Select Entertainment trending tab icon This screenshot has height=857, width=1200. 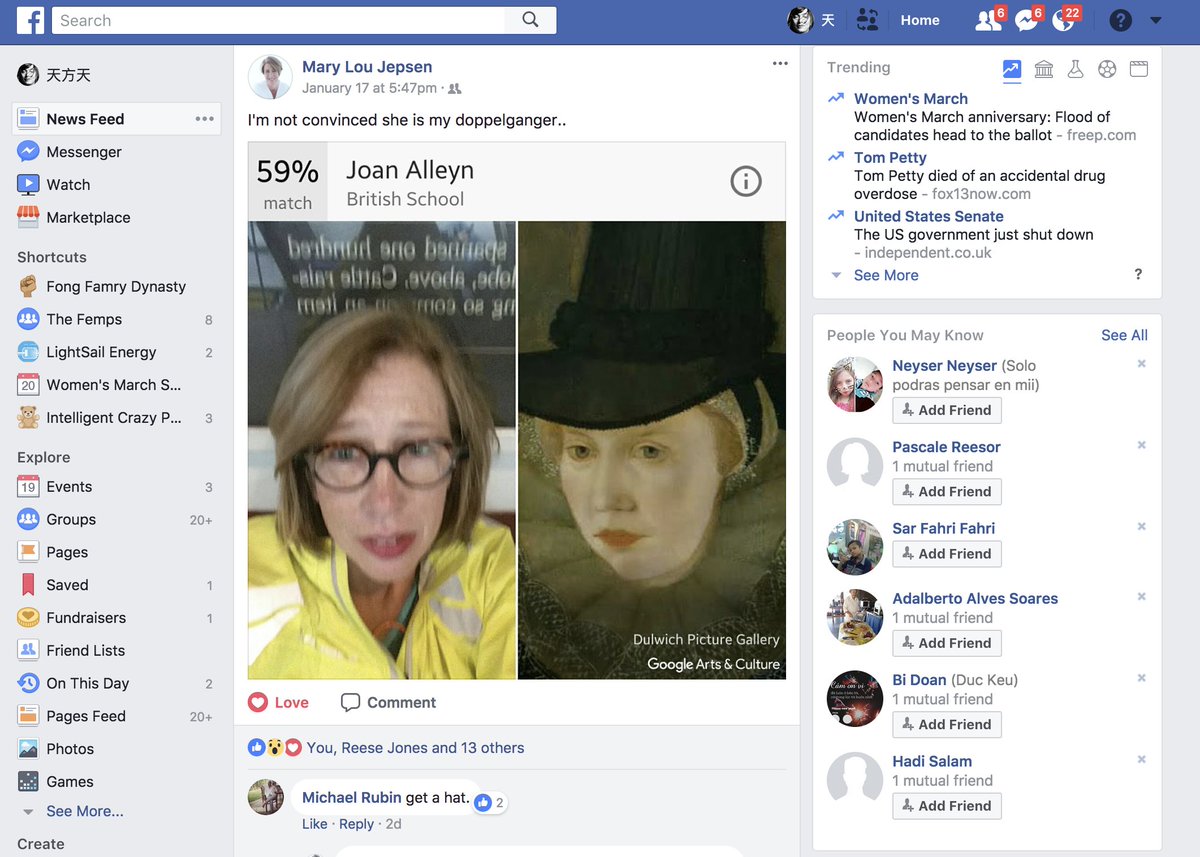pos(1138,69)
